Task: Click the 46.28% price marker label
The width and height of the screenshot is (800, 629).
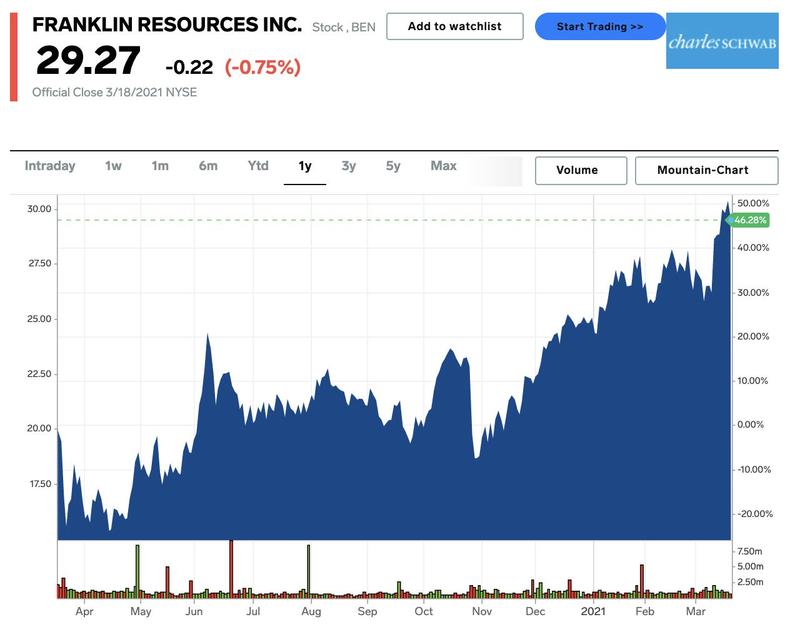Action: [x=748, y=220]
